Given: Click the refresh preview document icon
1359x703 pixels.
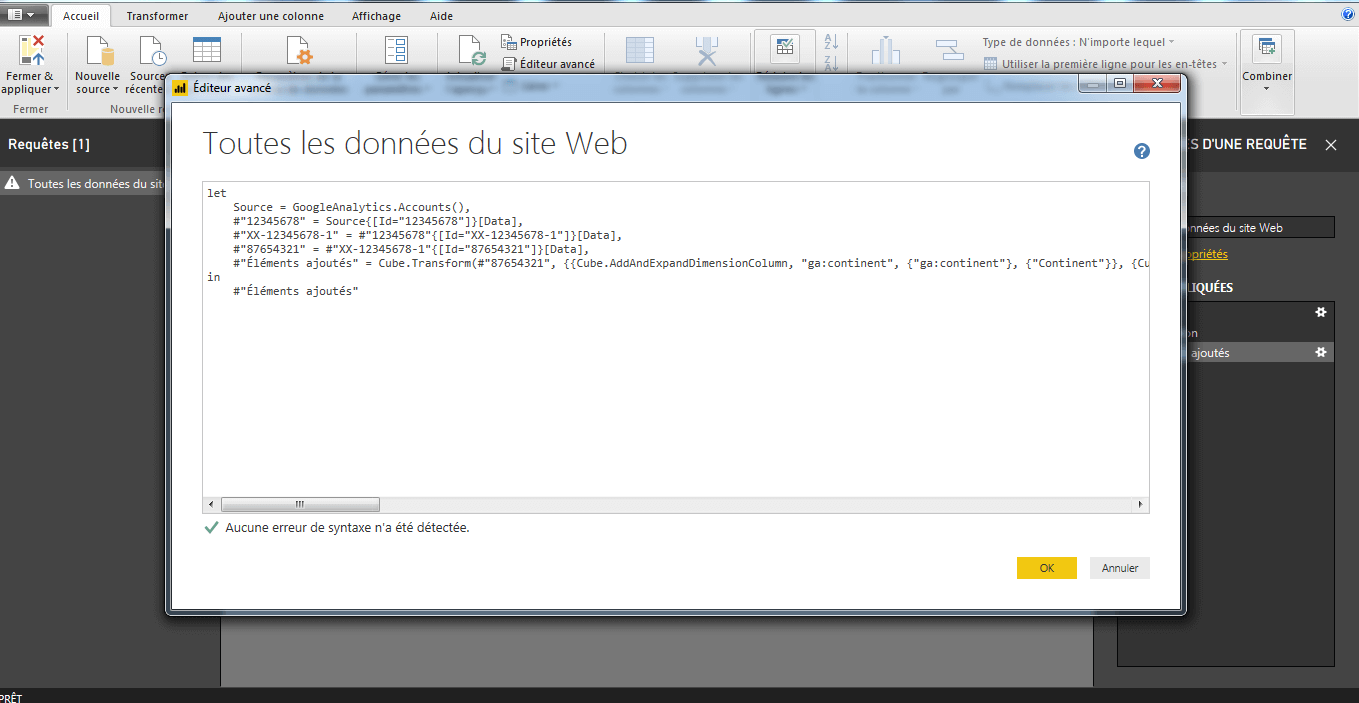Looking at the screenshot, I should 471,50.
